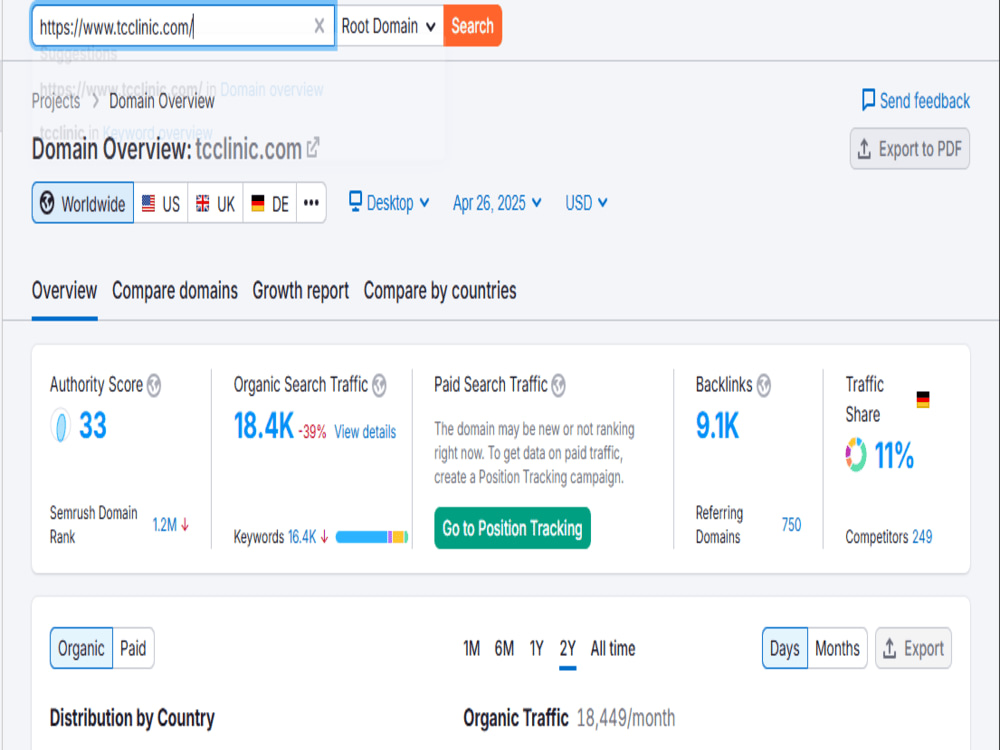This screenshot has height=750, width=1000.
Task: Click the Desktop monitor icon
Action: tap(355, 202)
